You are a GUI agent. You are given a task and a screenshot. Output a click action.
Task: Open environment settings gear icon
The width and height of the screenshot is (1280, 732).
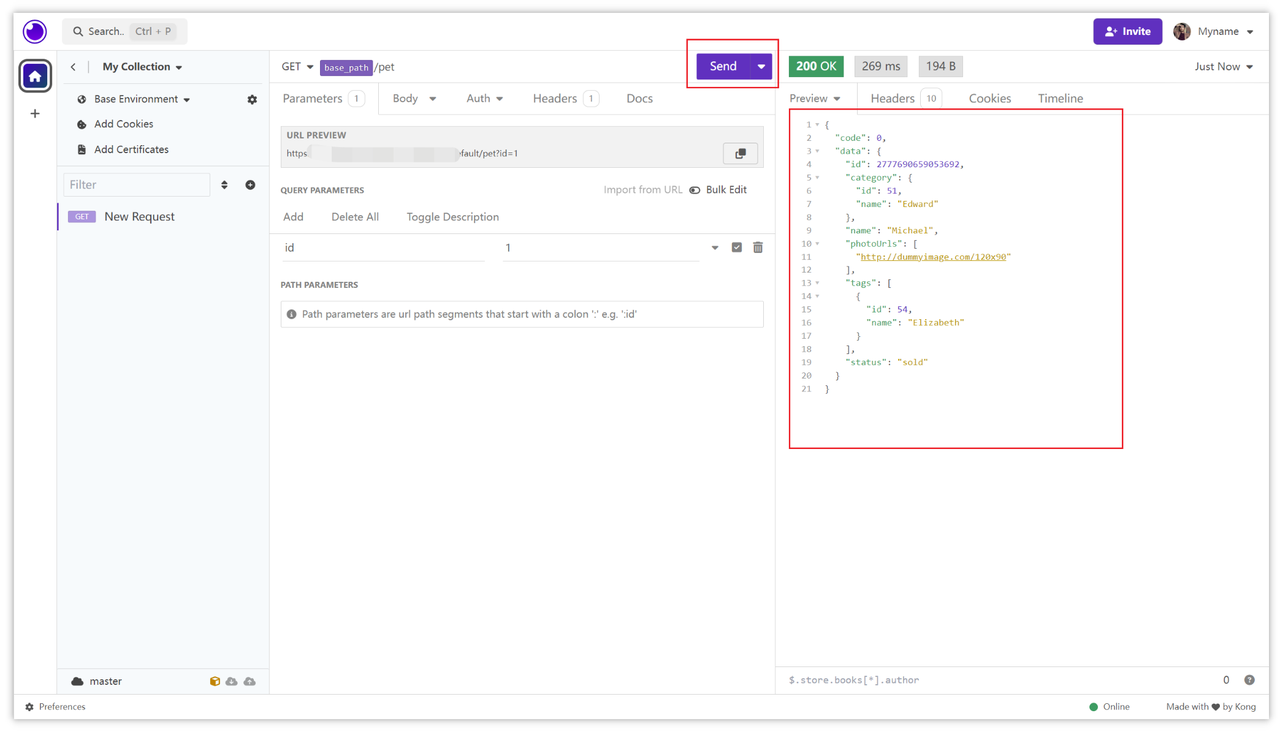(252, 99)
